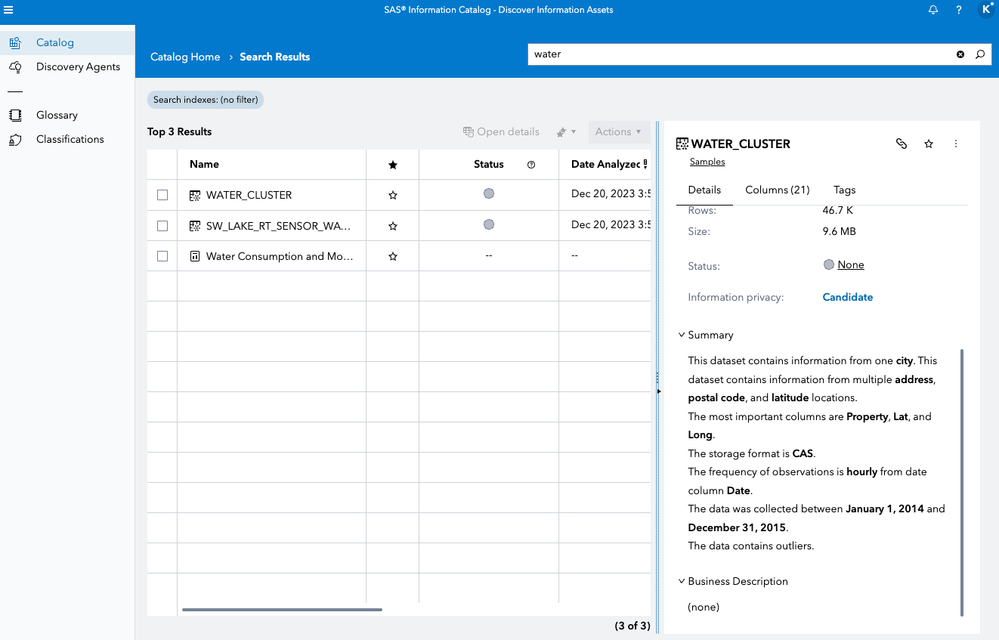The height and width of the screenshot is (640, 999).
Task: Click the favorites star column header
Action: pos(392,165)
